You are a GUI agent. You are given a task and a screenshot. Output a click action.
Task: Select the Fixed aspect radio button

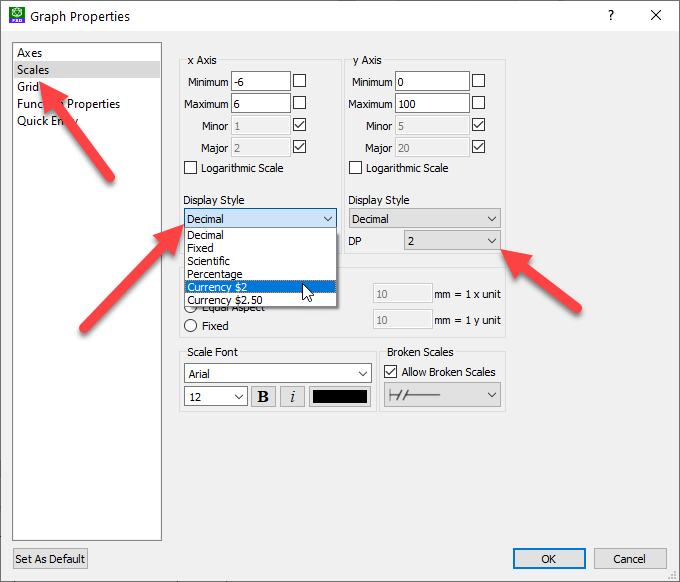tap(190, 326)
